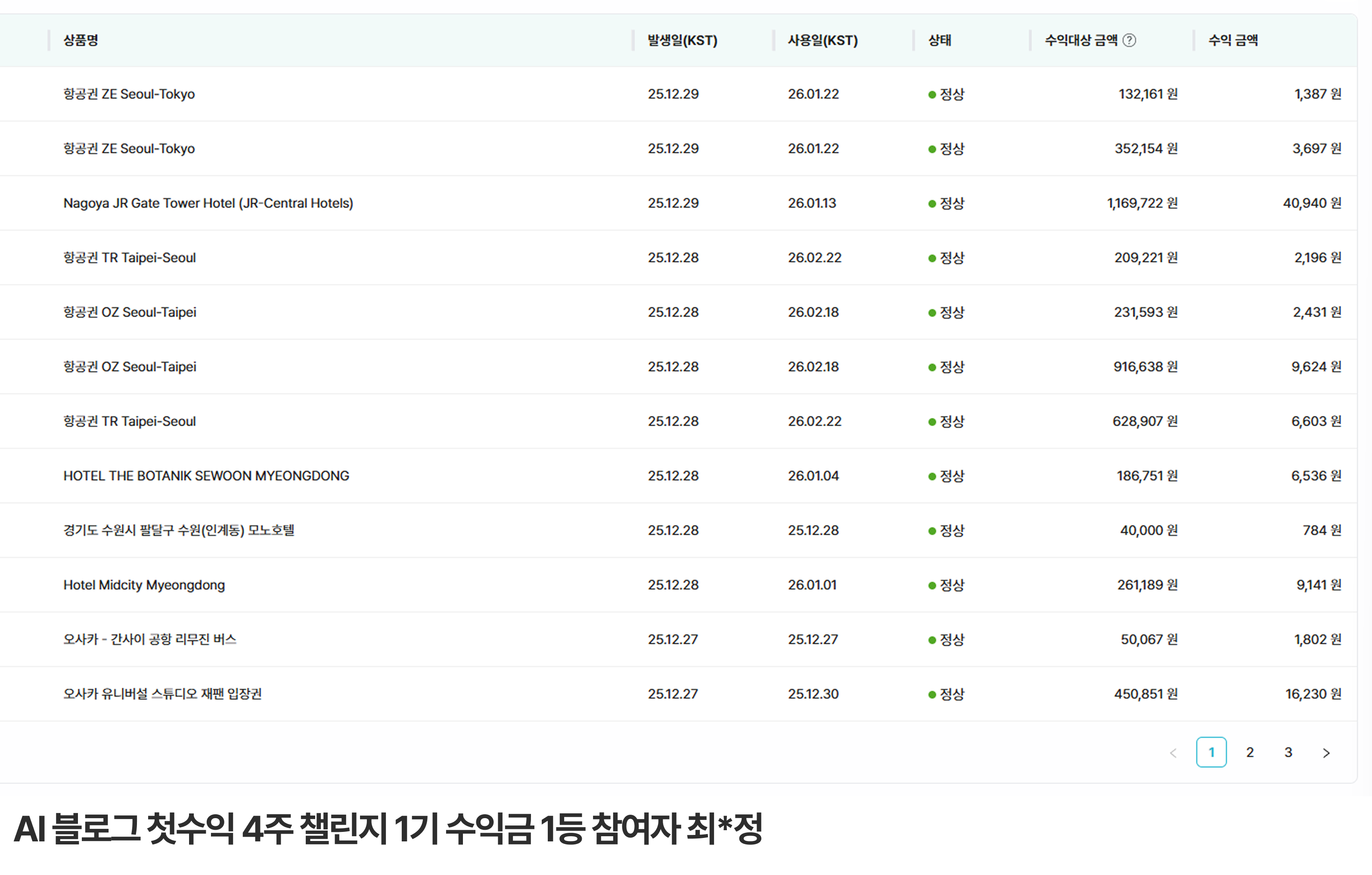The height and width of the screenshot is (875, 1372).
Task: Click green 정상 status of first row
Action: (x=947, y=94)
